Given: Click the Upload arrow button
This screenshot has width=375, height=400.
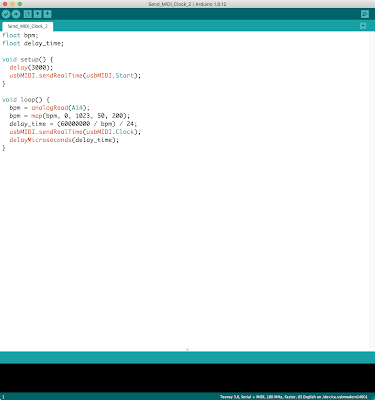Looking at the screenshot, I should pos(16,14).
